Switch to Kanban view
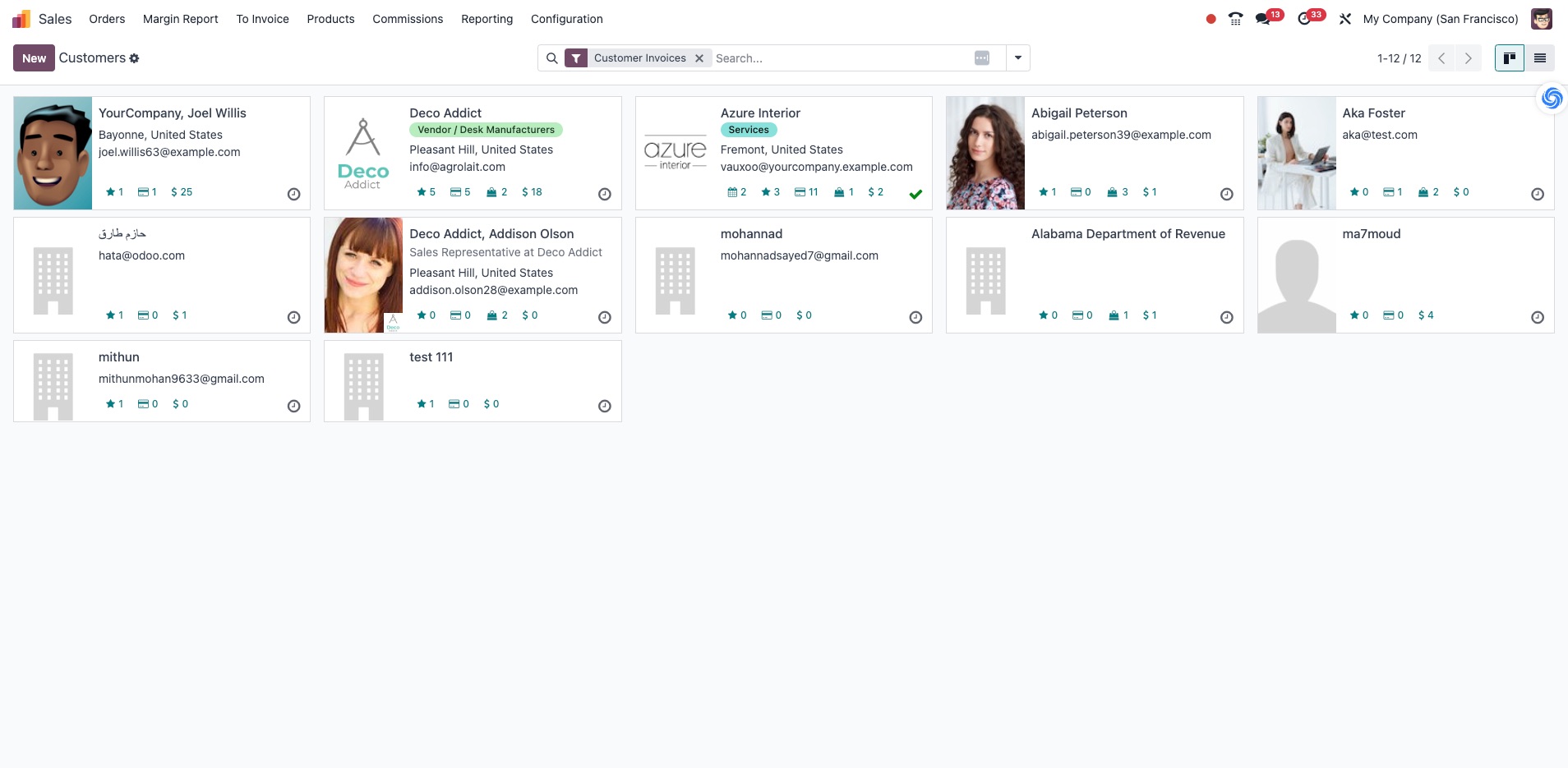The height and width of the screenshot is (768, 1568). click(x=1510, y=58)
